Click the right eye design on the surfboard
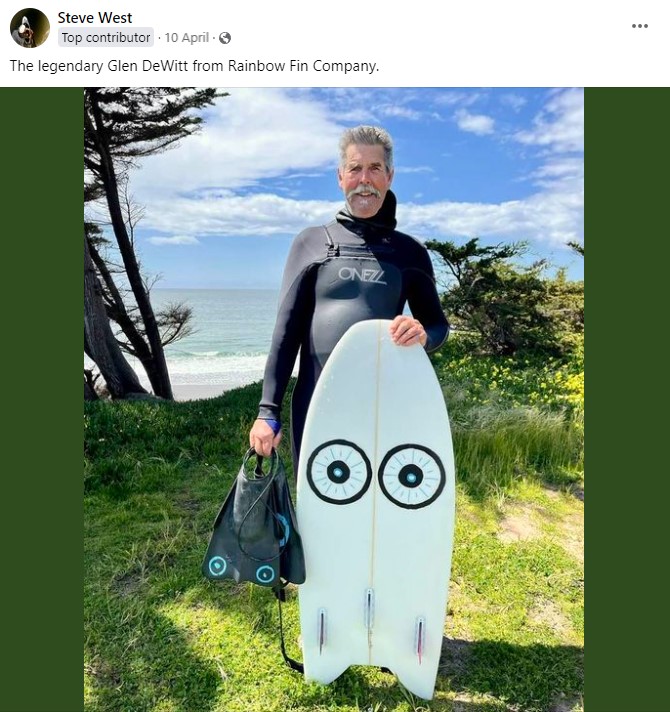The width and height of the screenshot is (670, 712). 411,476
